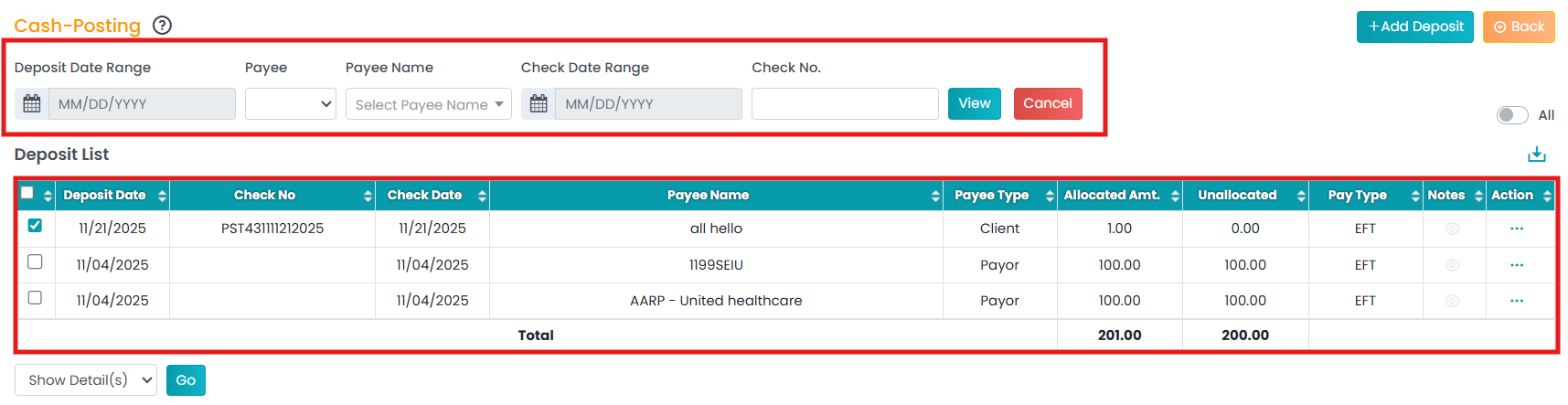This screenshot has width=1568, height=405.
Task: Open the Select Payee Name dropdown
Action: tap(428, 104)
